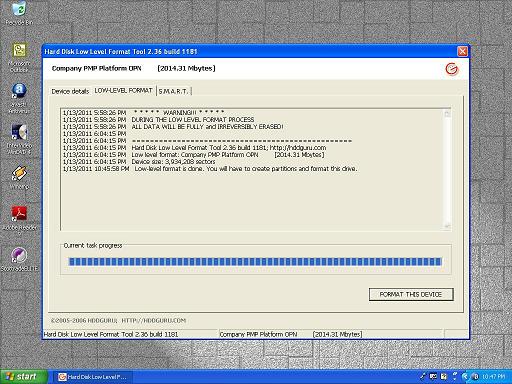Click the window title bar text
The width and height of the screenshot is (512, 384).
click(x=121, y=52)
